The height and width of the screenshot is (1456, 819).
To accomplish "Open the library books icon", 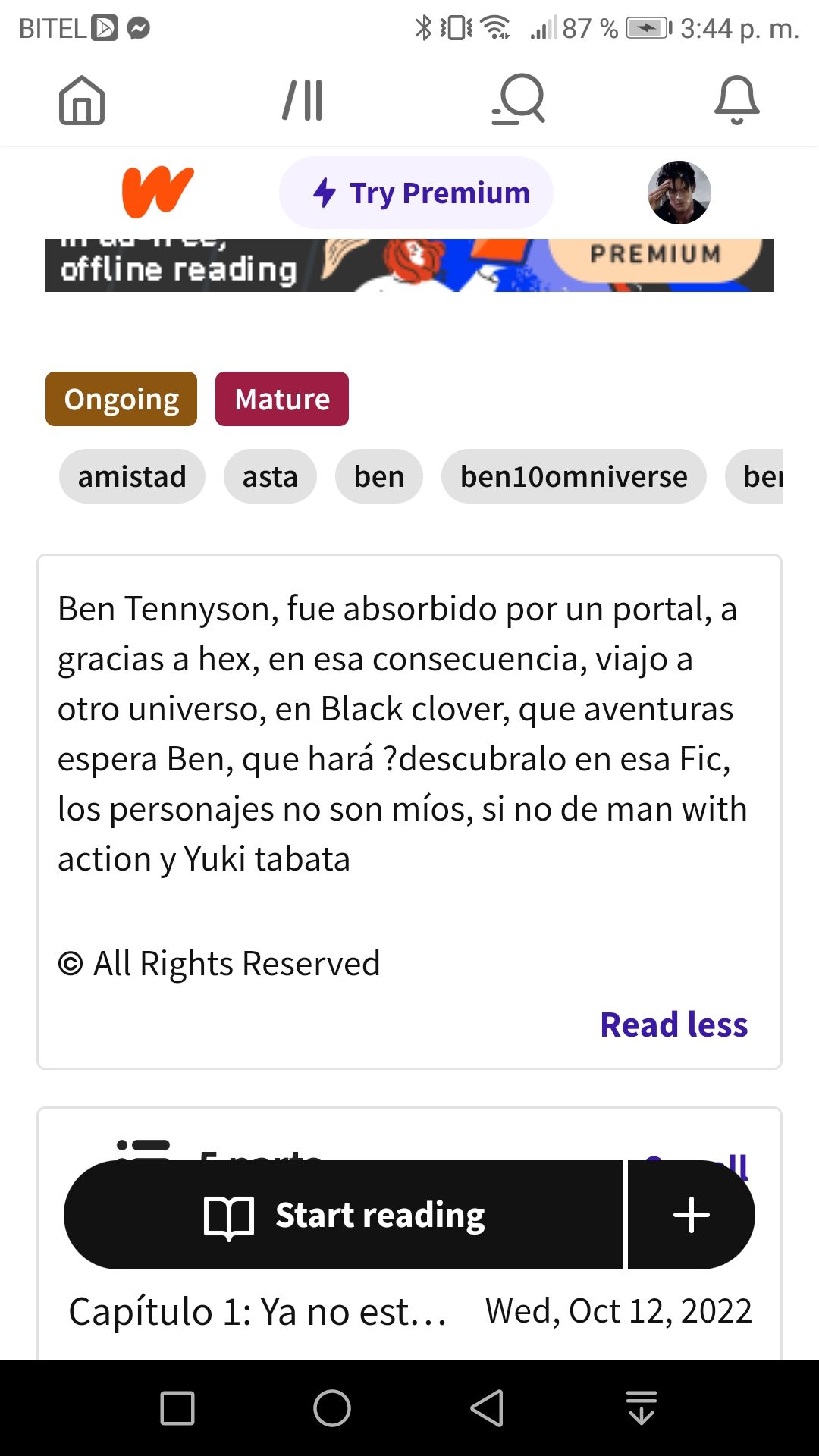I will click(303, 100).
